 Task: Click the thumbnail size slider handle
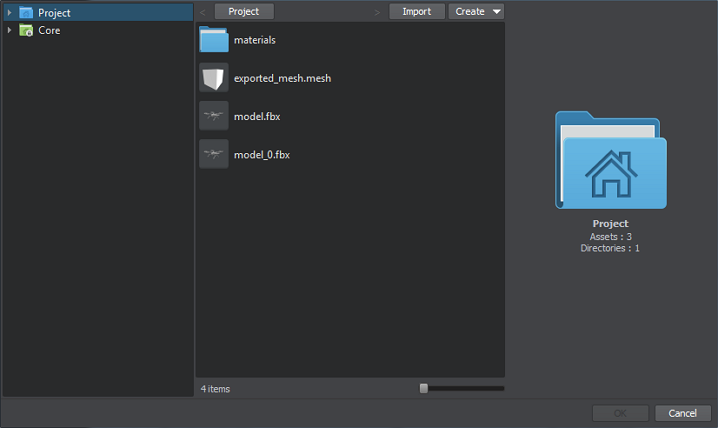coord(424,388)
